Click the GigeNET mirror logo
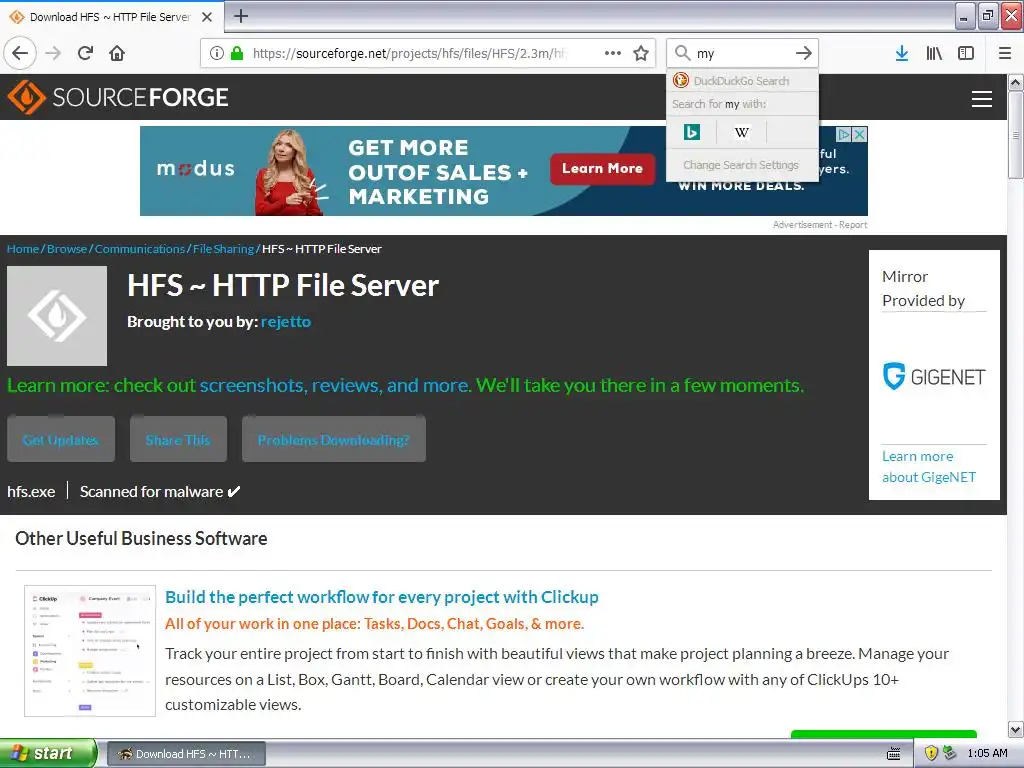The image size is (1024, 768). pos(934,377)
